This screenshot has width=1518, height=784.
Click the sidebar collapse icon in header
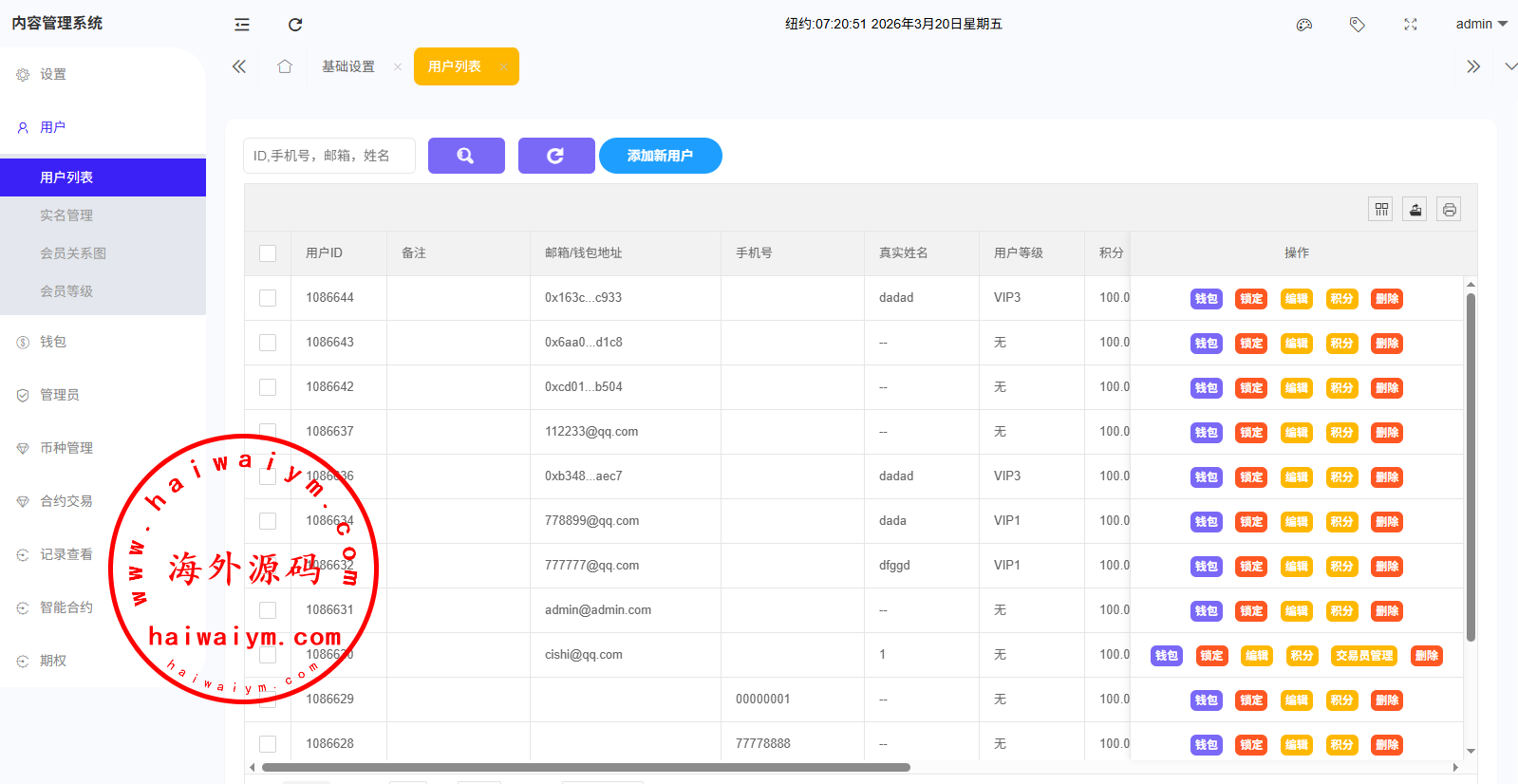point(242,25)
